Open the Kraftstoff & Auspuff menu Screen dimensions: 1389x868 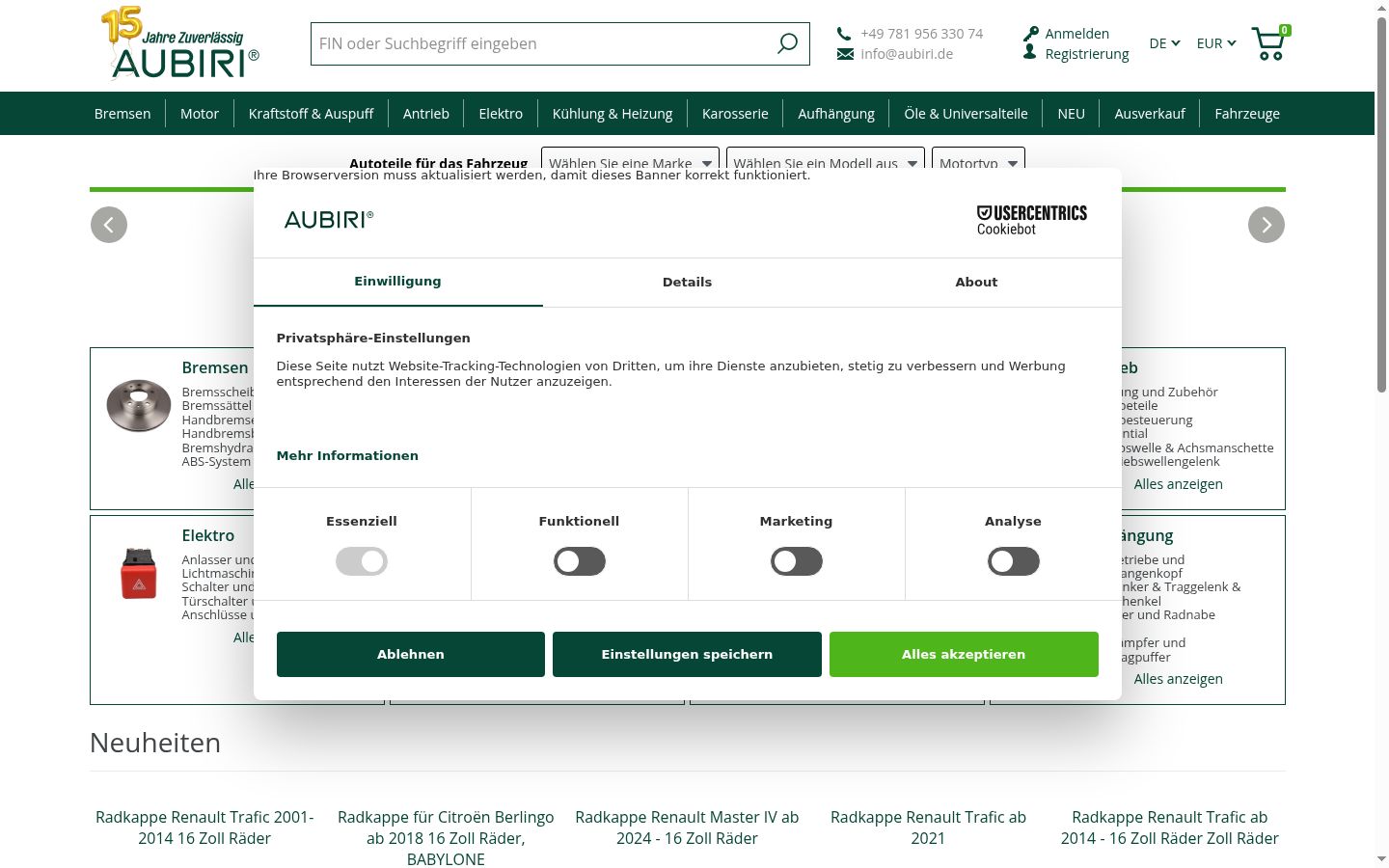point(311,114)
